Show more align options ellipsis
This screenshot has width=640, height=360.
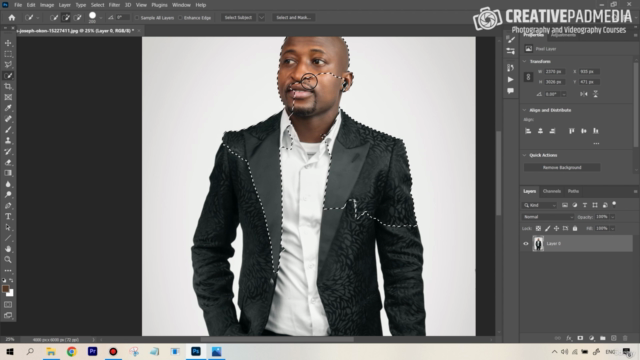(x=596, y=144)
